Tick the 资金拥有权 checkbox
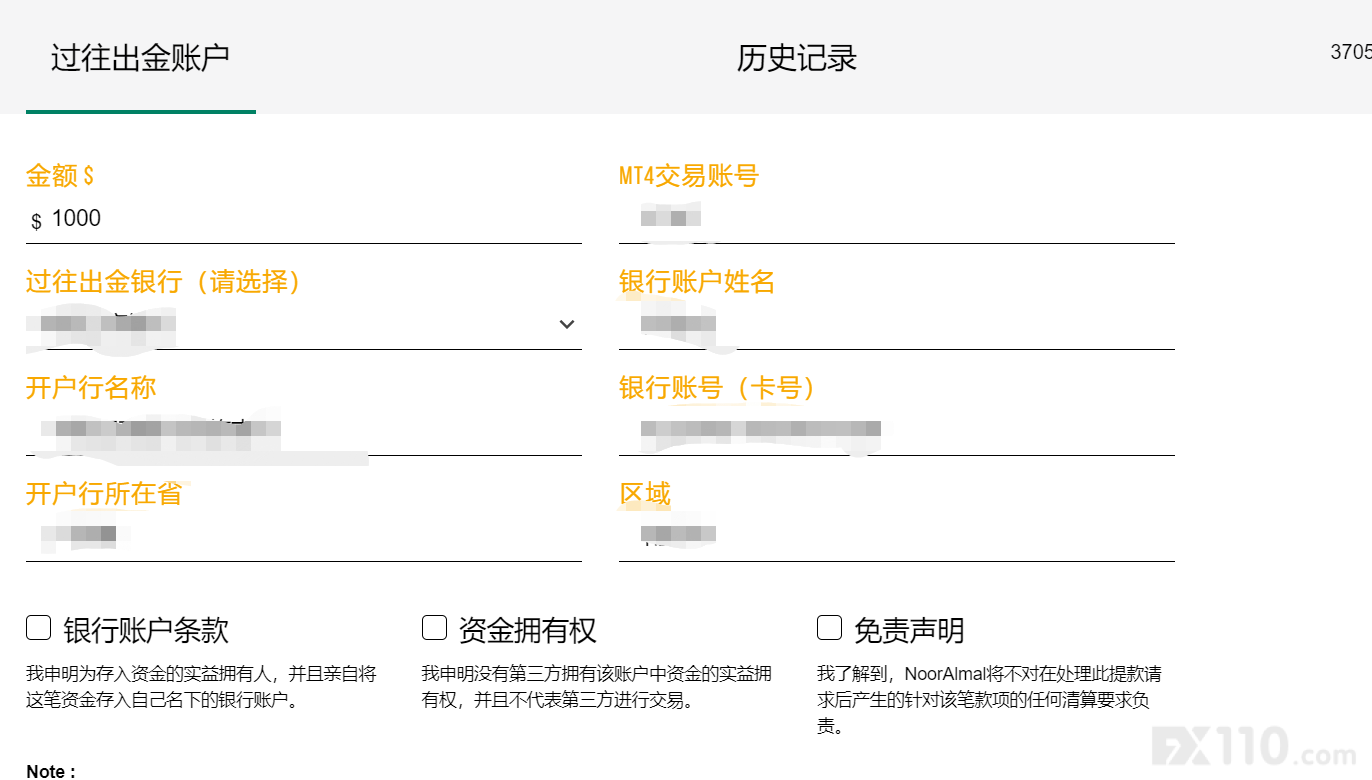 pos(434,628)
